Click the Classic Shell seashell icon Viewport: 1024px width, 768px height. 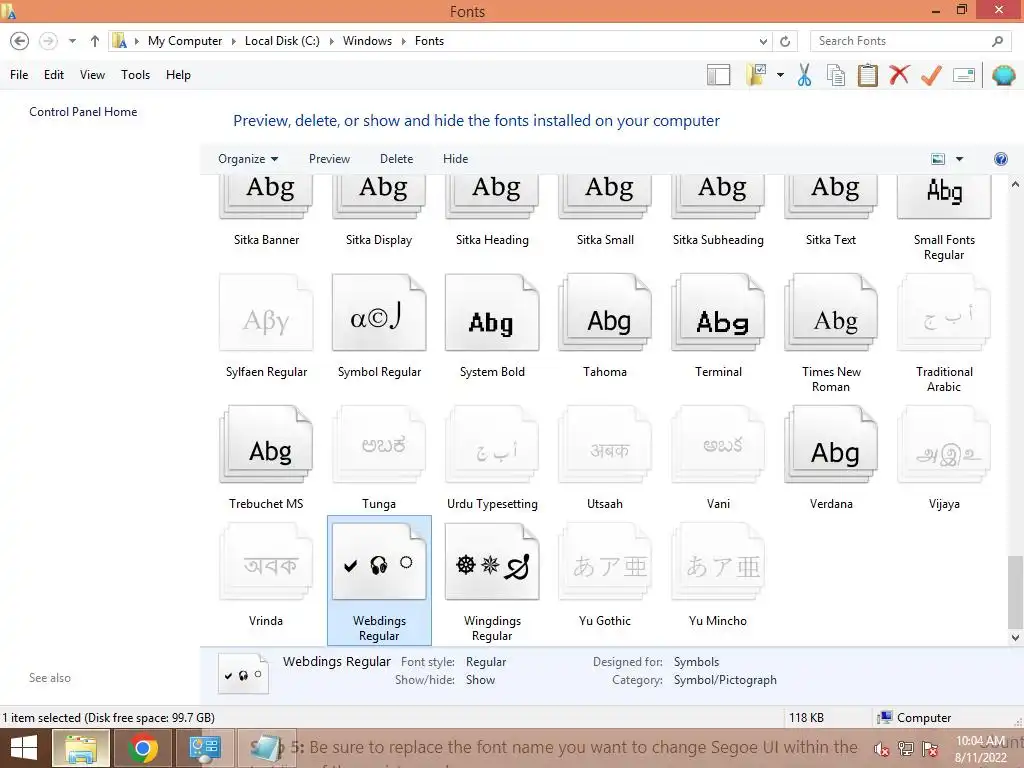1004,75
